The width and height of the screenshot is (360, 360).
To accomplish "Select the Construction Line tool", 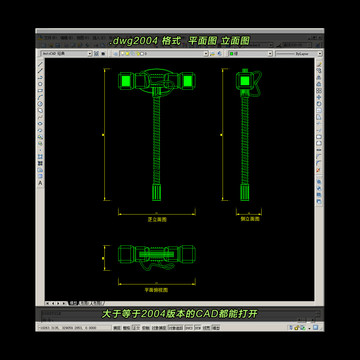I will point(40,71).
